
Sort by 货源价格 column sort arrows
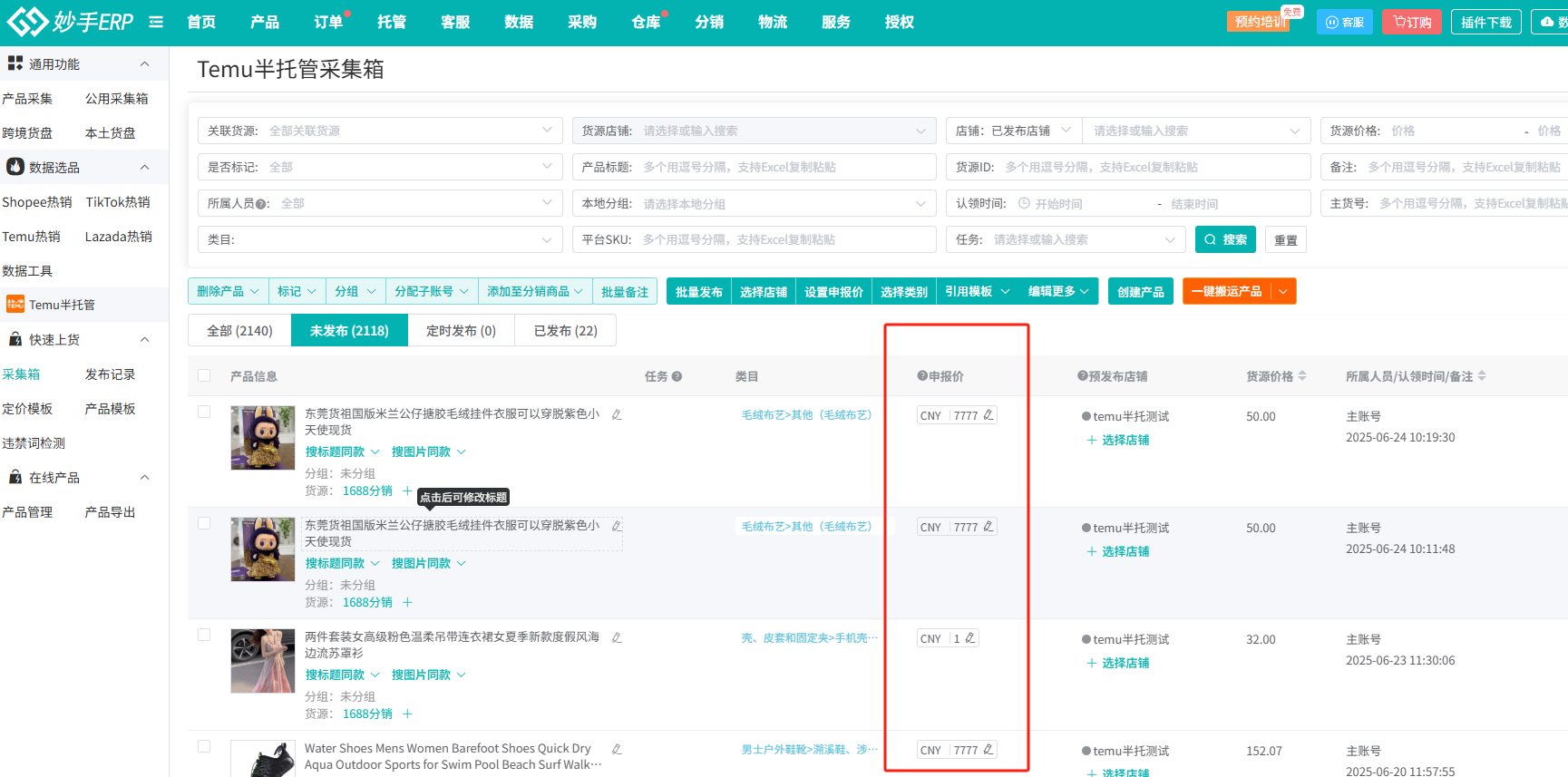1302,375
